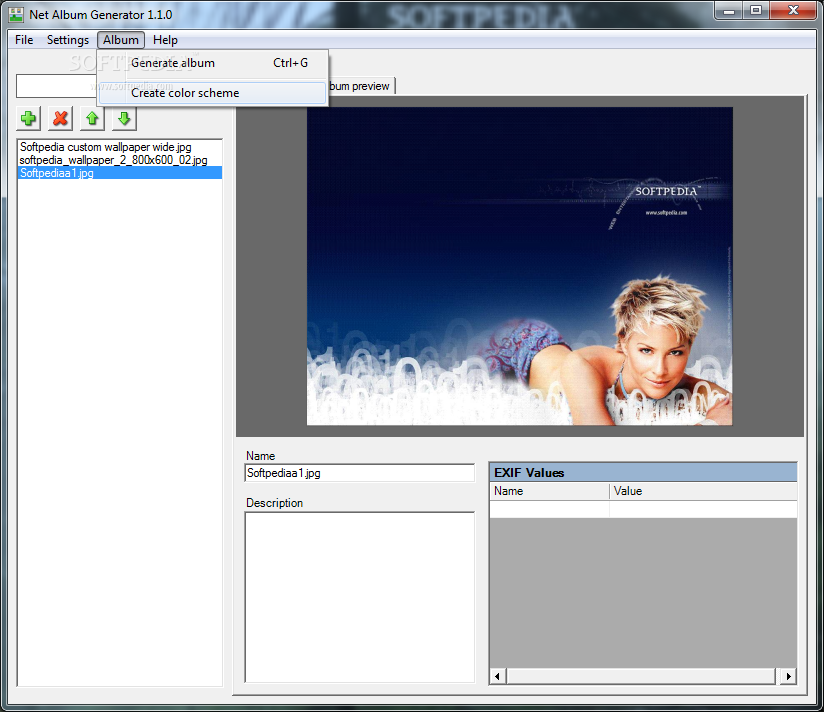The image size is (824, 712).
Task: Click the Name input field
Action: [x=359, y=473]
